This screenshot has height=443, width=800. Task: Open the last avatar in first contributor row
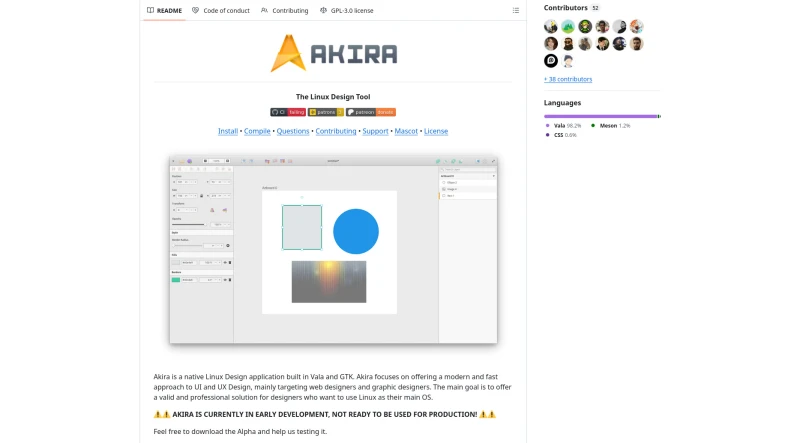tap(637, 27)
